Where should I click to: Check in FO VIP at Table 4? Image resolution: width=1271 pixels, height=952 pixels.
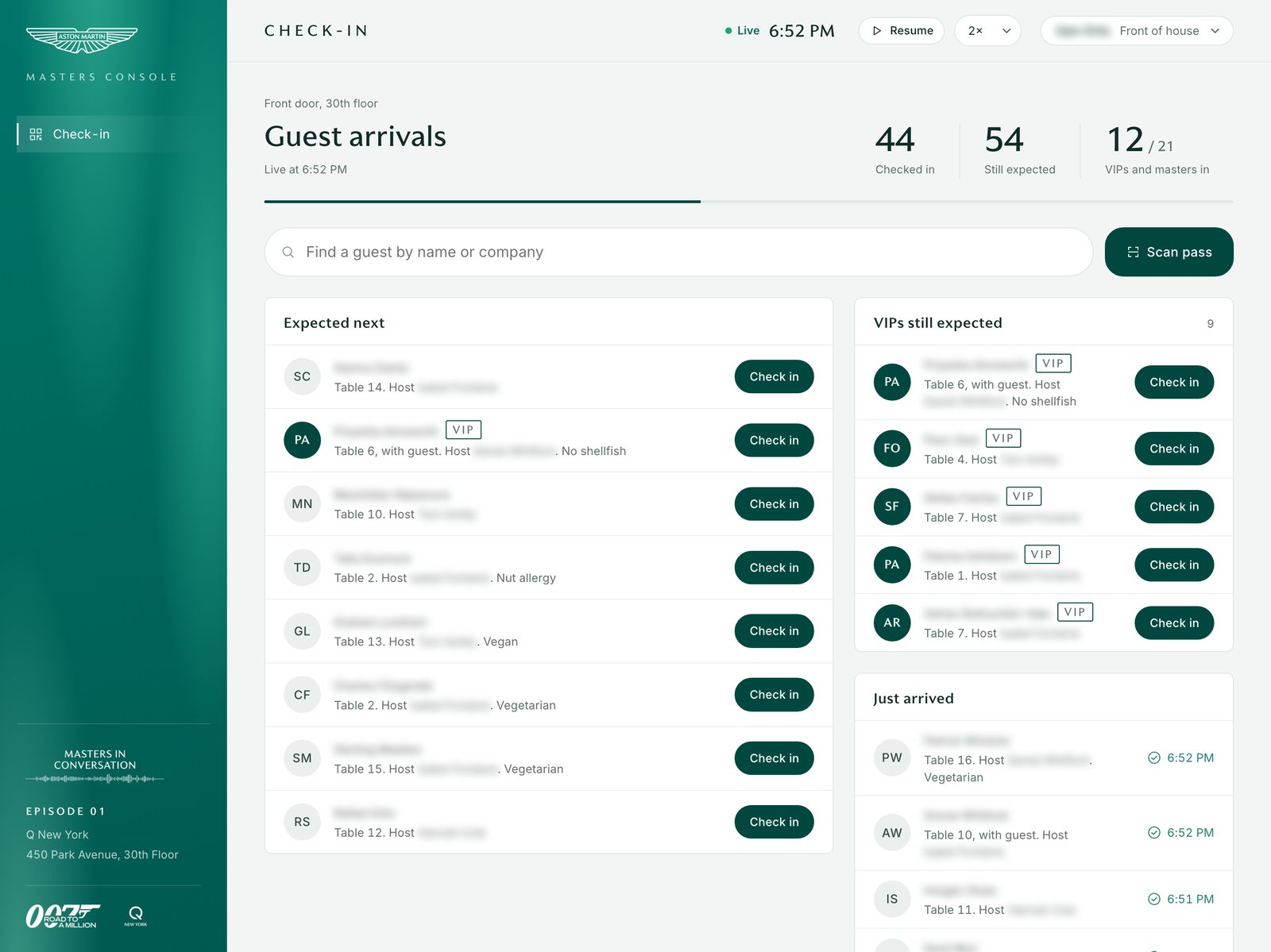pyautogui.click(x=1174, y=449)
